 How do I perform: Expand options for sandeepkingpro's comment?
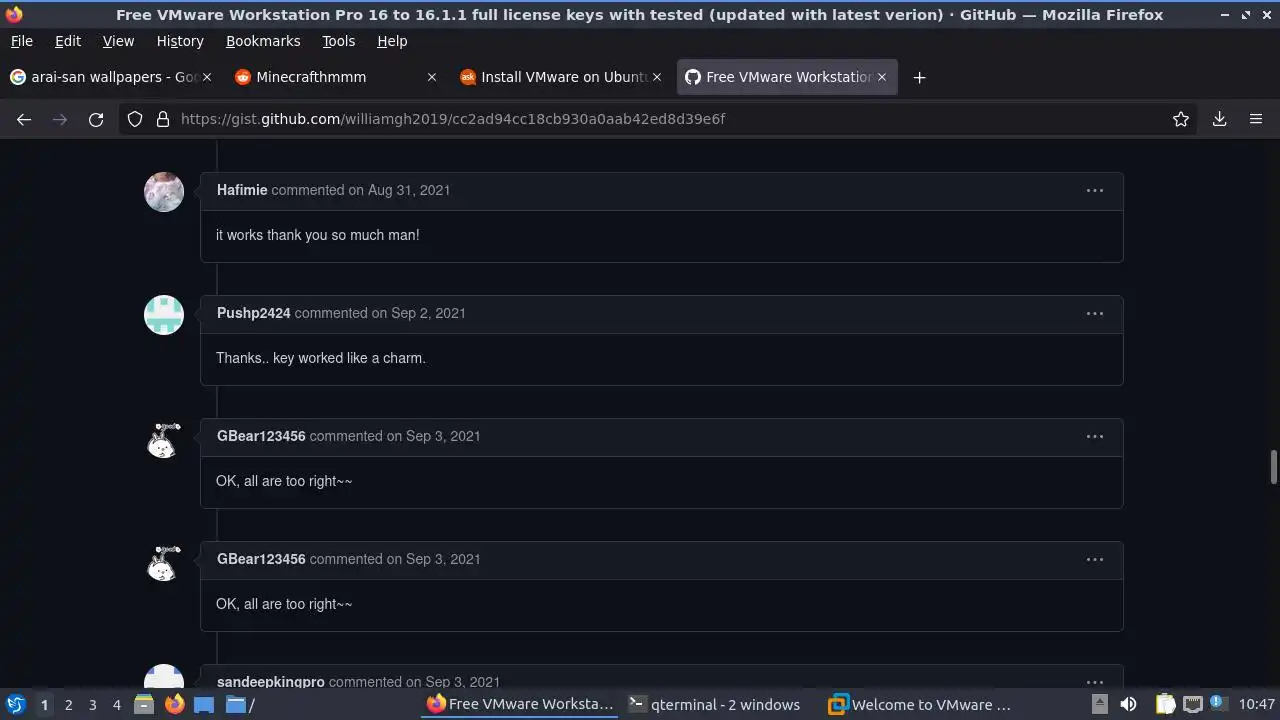[x=1095, y=682]
